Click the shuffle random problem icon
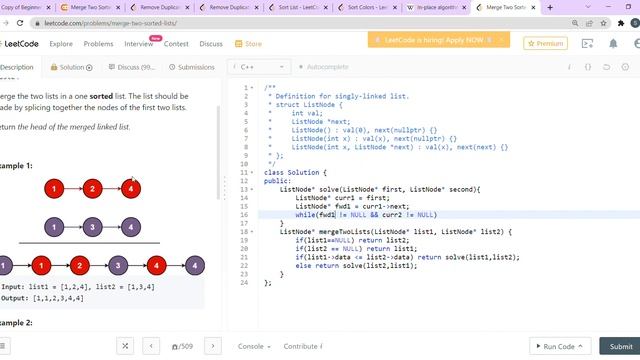This screenshot has height=360, width=640. point(125,346)
